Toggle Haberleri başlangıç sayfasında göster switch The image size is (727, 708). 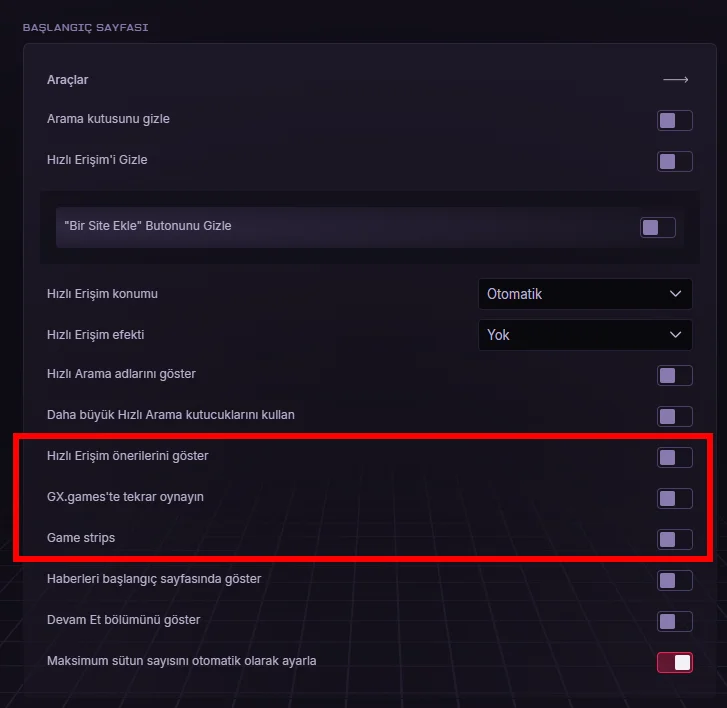pos(675,580)
